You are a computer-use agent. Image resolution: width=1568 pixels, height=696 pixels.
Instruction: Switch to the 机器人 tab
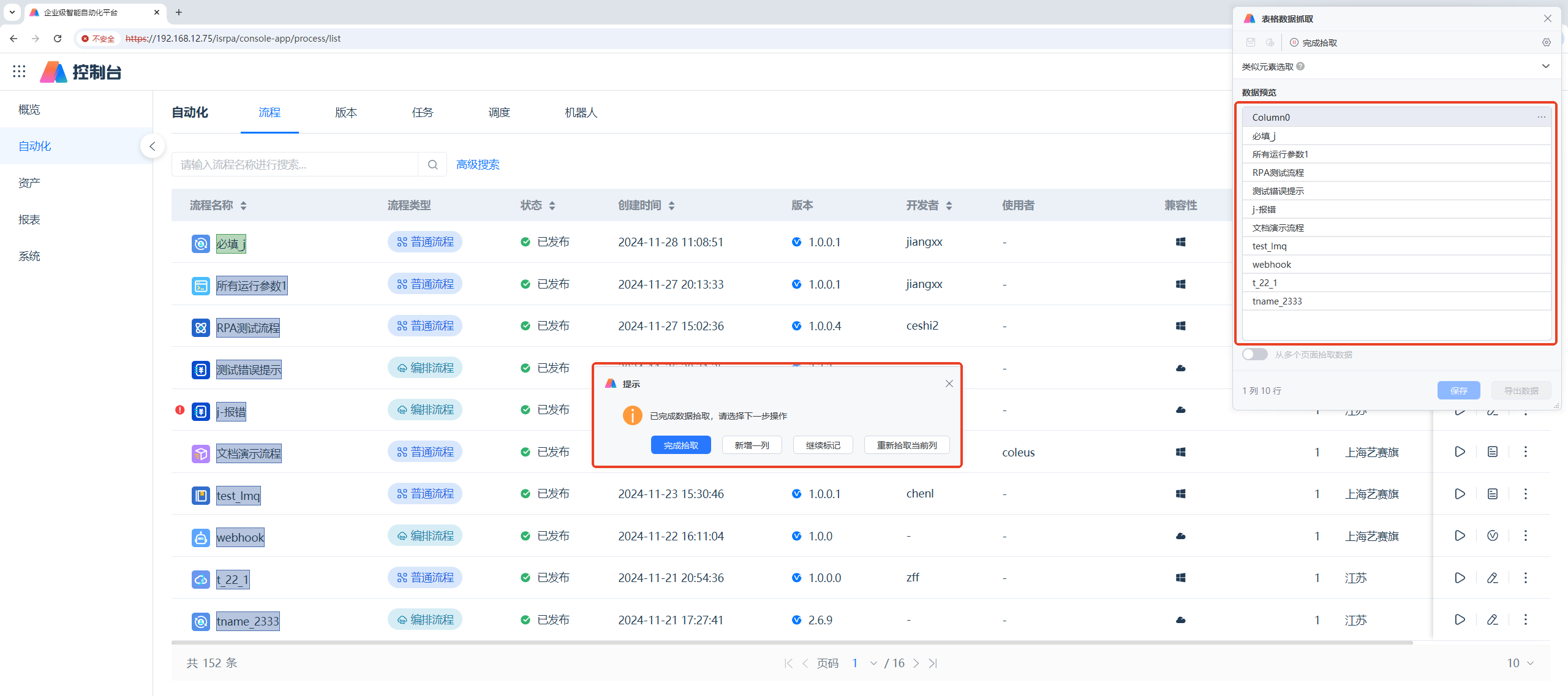pos(581,113)
